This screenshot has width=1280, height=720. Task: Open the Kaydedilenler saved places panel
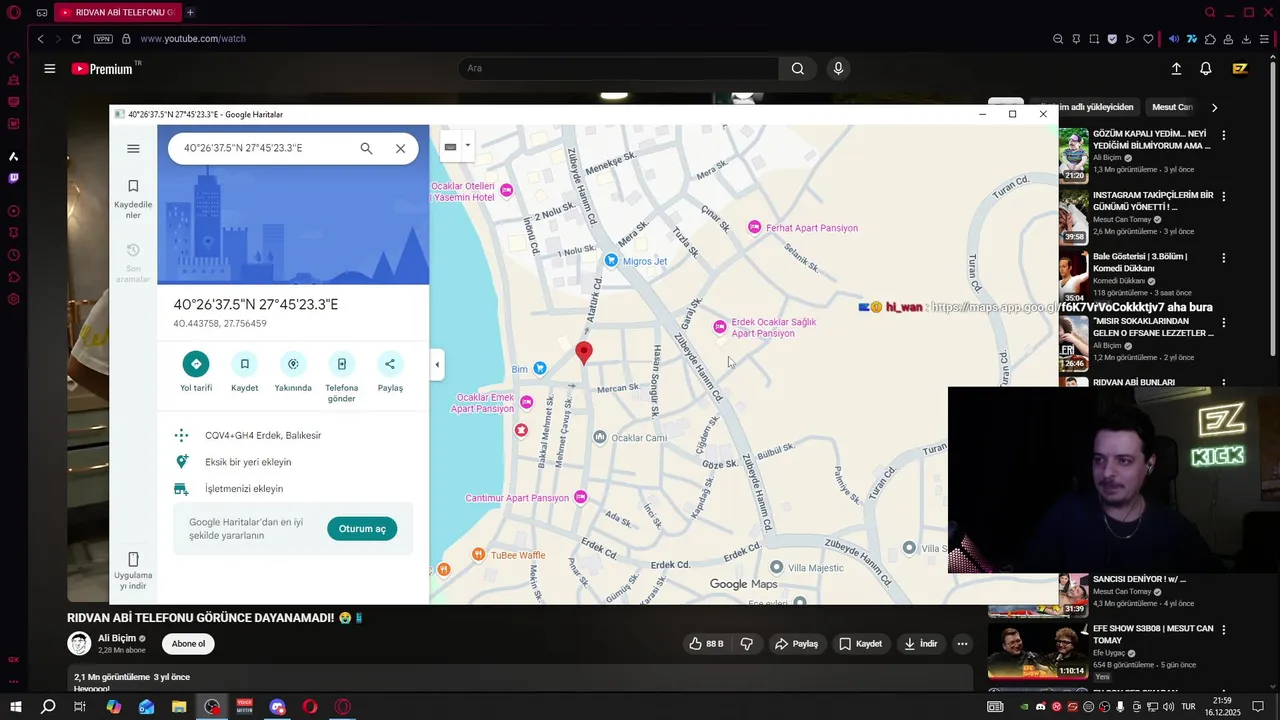pos(133,197)
